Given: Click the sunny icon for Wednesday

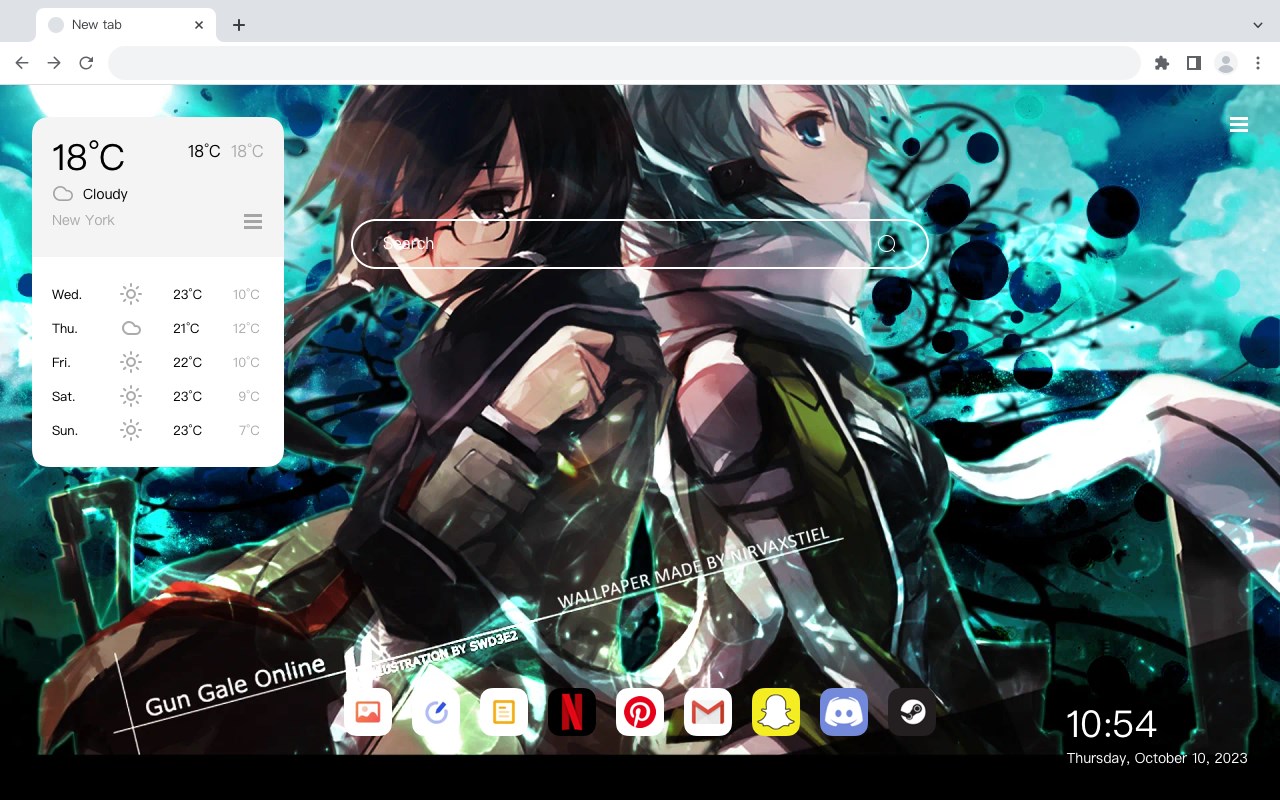Looking at the screenshot, I should click(x=131, y=294).
